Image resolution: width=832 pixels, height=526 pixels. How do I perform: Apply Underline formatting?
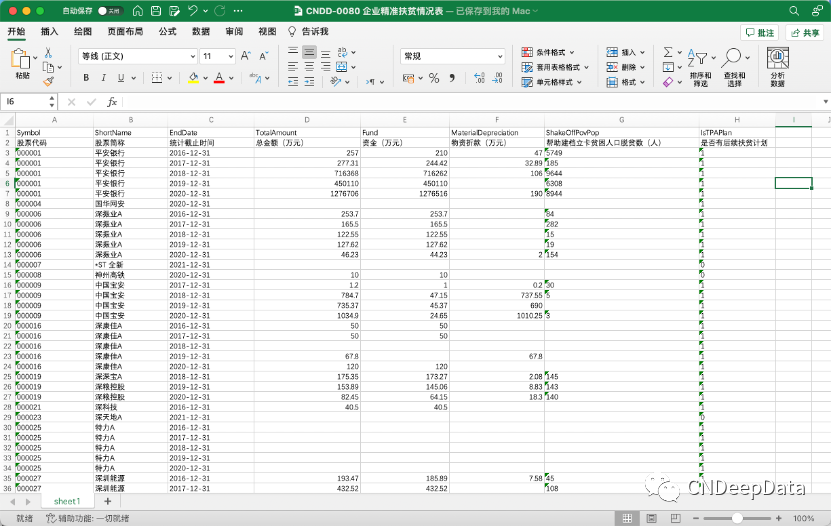(121, 78)
